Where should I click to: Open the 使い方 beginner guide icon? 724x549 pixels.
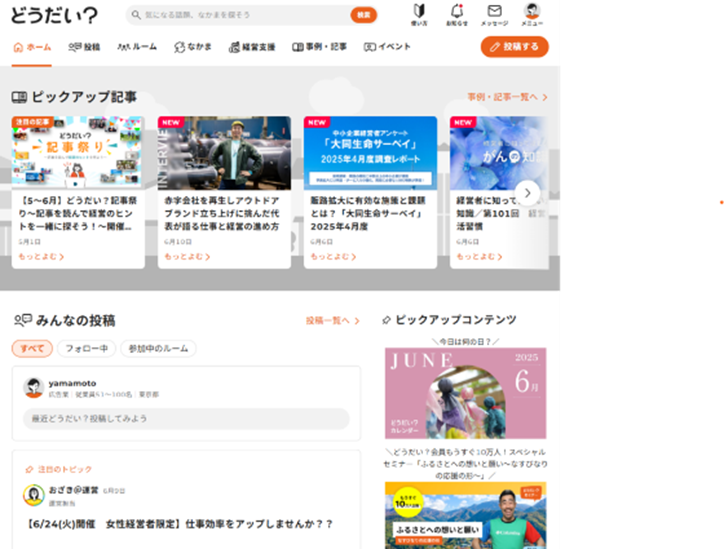click(420, 13)
